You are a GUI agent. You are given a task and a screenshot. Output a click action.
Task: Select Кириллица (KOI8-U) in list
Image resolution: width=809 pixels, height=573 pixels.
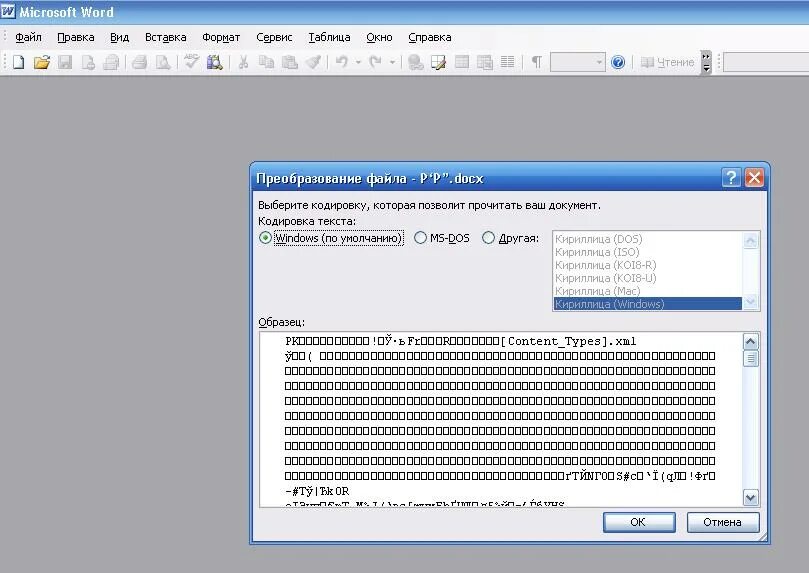pos(648,278)
